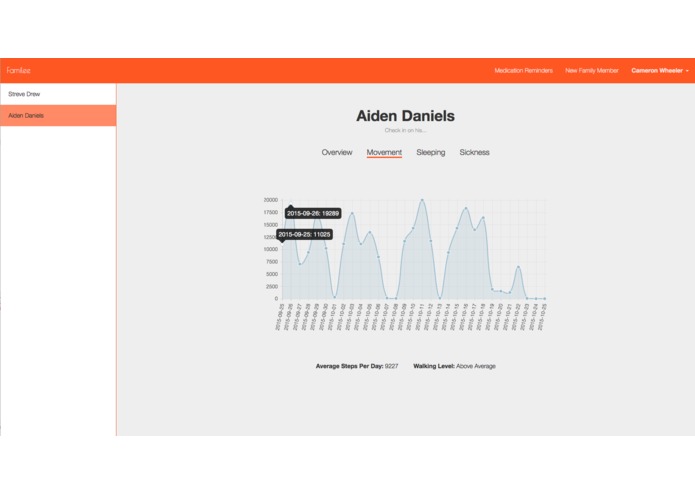The image size is (695, 494).
Task: Open Medication Reminders page
Action: [523, 70]
